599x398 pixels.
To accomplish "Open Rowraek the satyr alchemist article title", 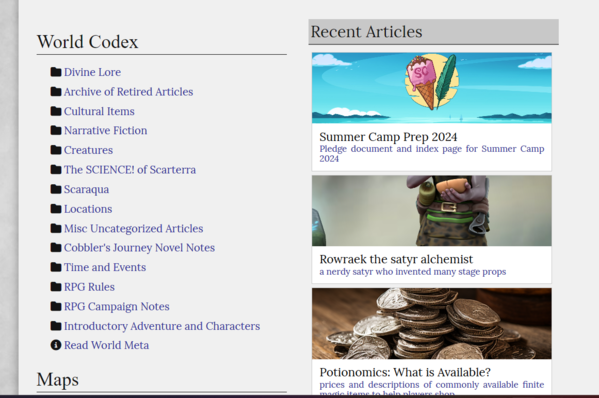I will 396,259.
